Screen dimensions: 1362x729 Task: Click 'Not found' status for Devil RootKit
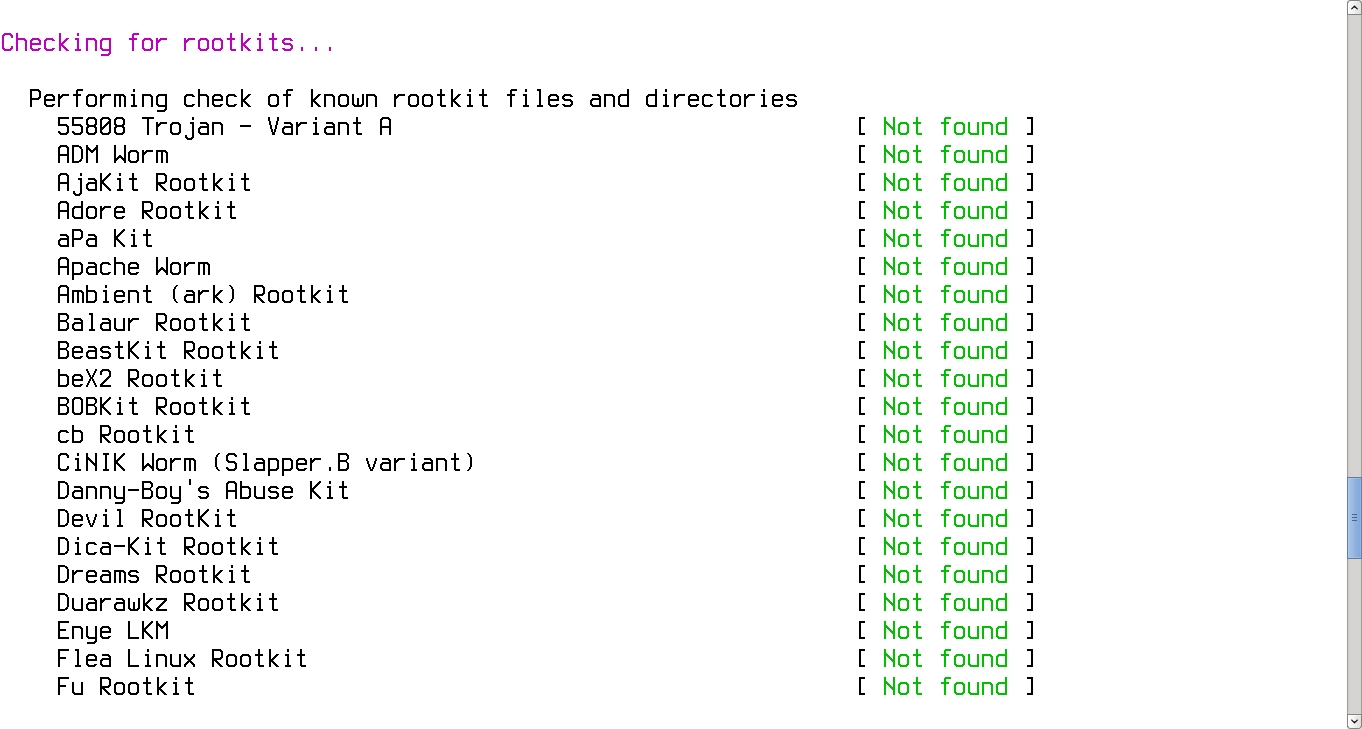[x=945, y=519]
